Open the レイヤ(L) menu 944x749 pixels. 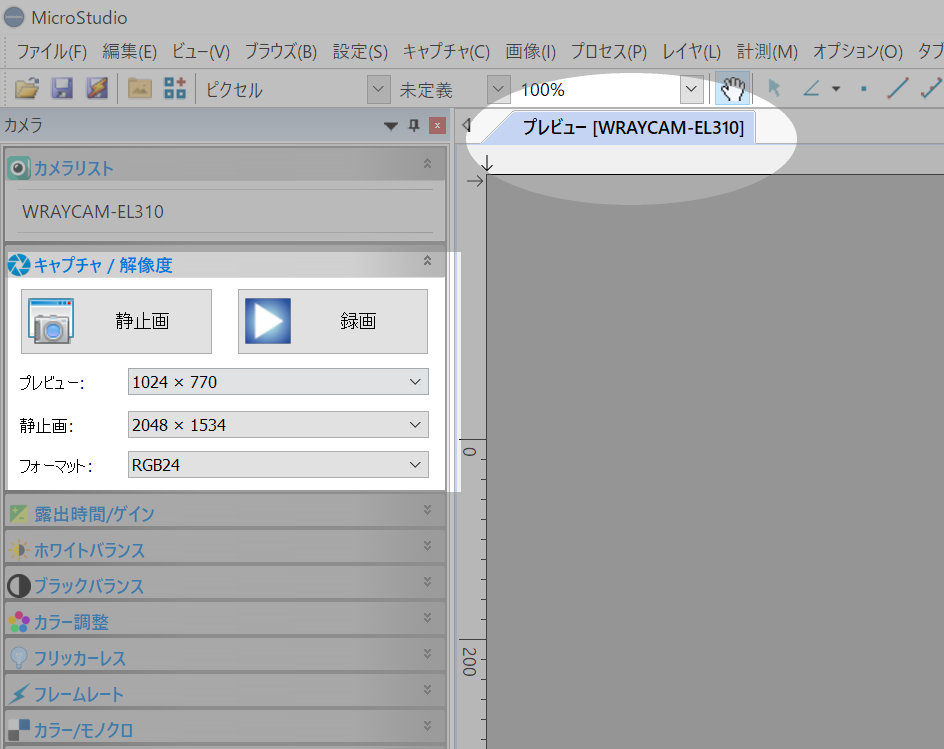point(691,52)
